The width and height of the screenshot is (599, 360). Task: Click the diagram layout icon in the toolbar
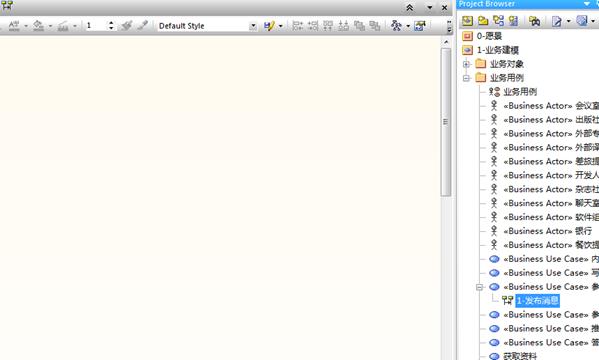coord(396,26)
